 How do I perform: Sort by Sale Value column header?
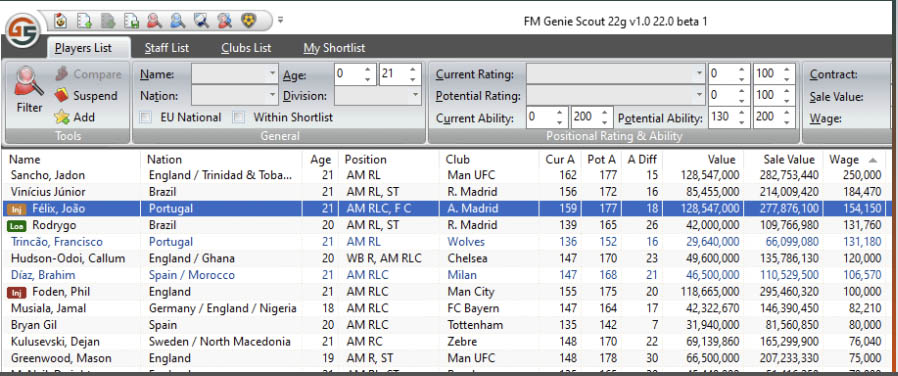tap(783, 160)
